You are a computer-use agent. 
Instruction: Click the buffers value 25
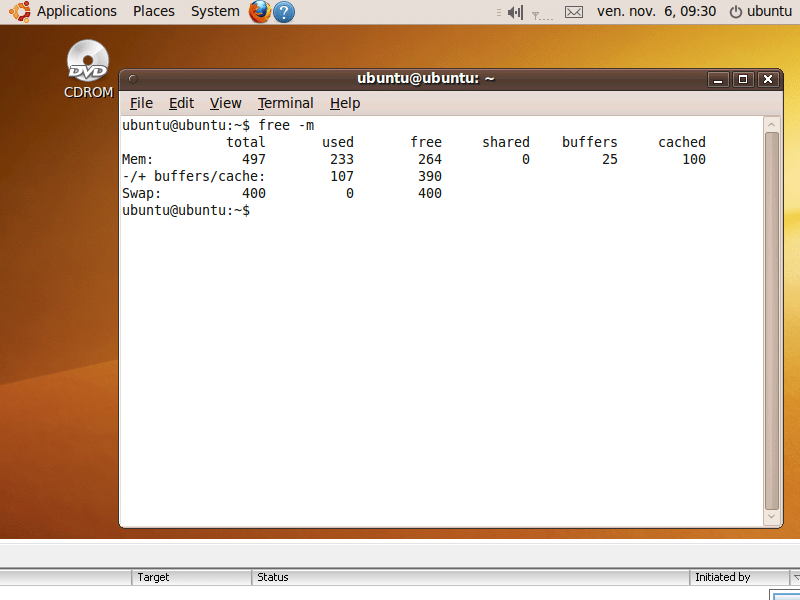coord(610,159)
